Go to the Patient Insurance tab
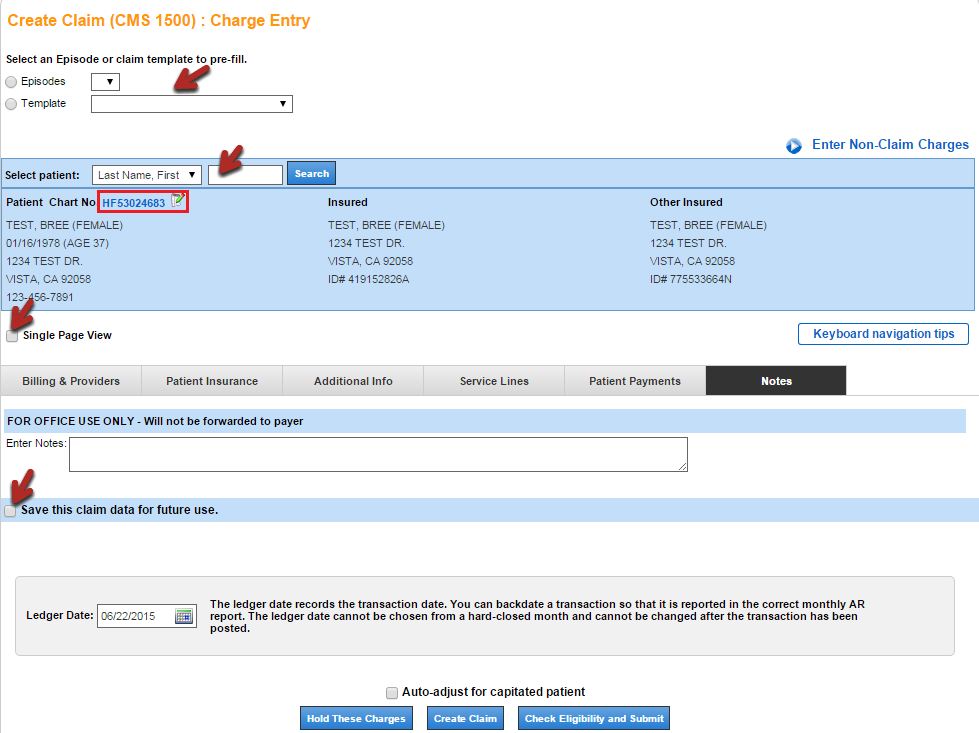This screenshot has height=733, width=979. pyautogui.click(x=212, y=381)
